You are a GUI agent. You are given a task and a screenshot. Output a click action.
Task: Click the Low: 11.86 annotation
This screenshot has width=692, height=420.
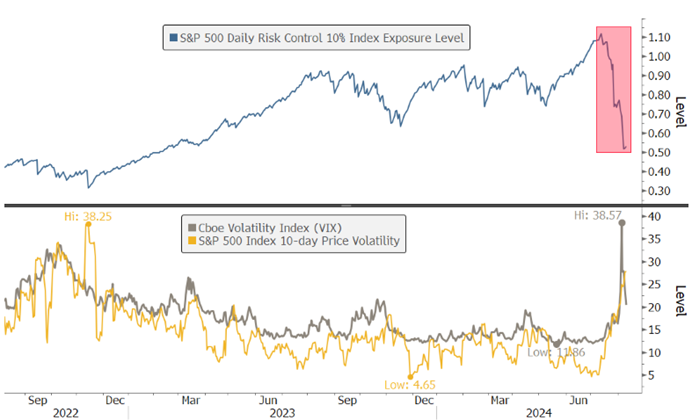tap(556, 352)
